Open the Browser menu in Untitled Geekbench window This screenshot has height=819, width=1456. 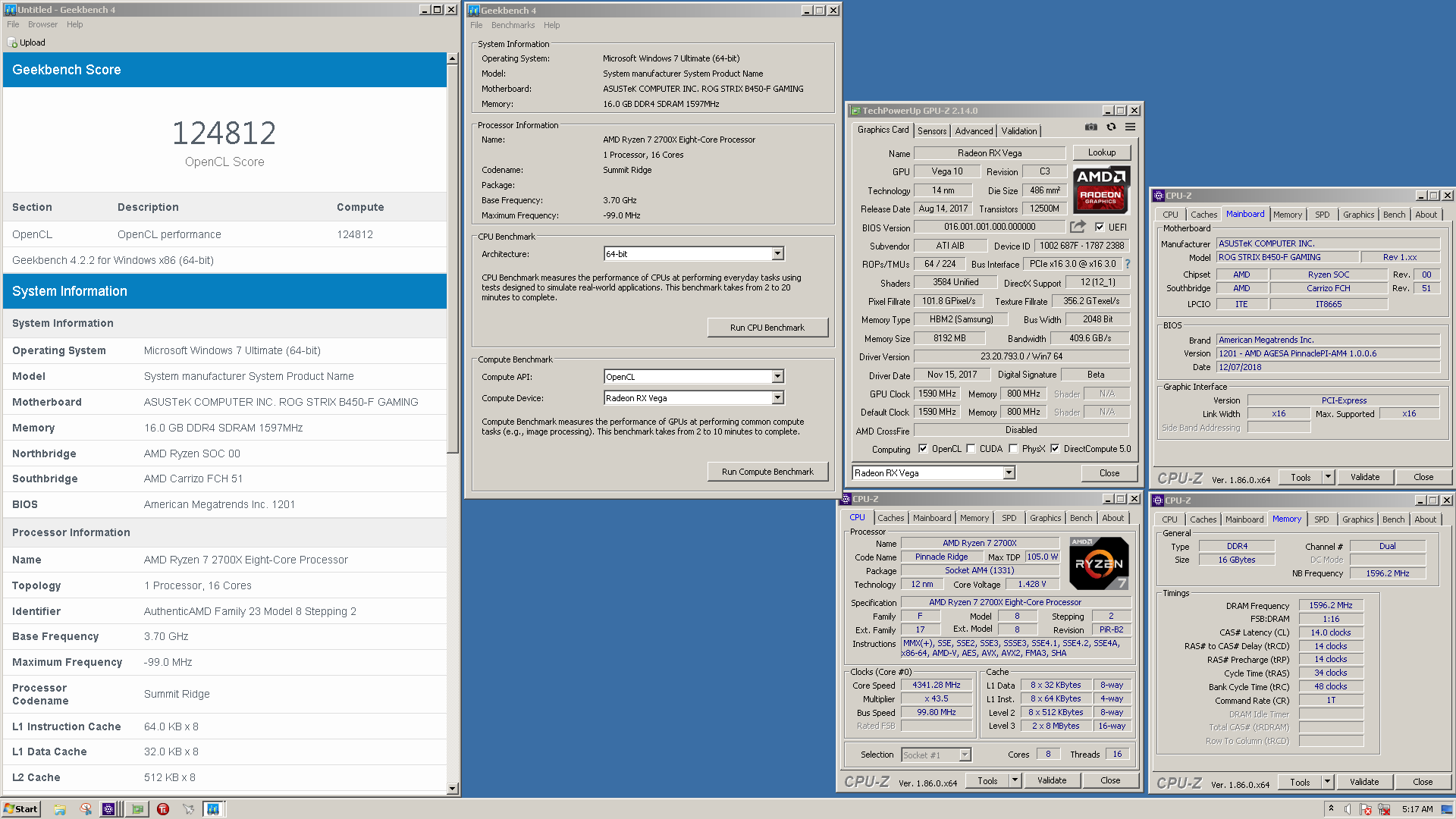42,24
